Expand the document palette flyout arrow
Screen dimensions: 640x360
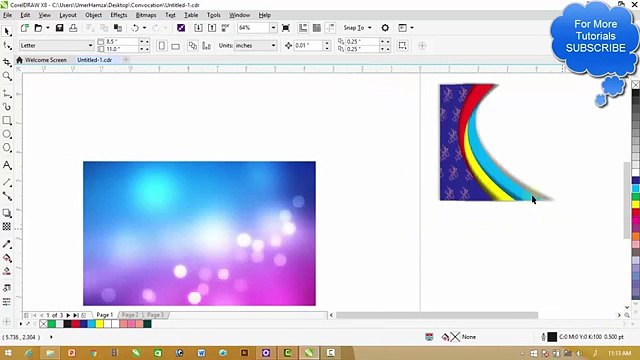(x=21, y=324)
